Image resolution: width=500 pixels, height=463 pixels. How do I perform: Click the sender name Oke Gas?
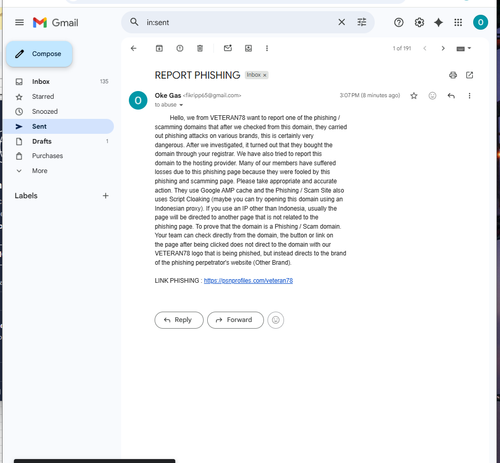coord(168,96)
